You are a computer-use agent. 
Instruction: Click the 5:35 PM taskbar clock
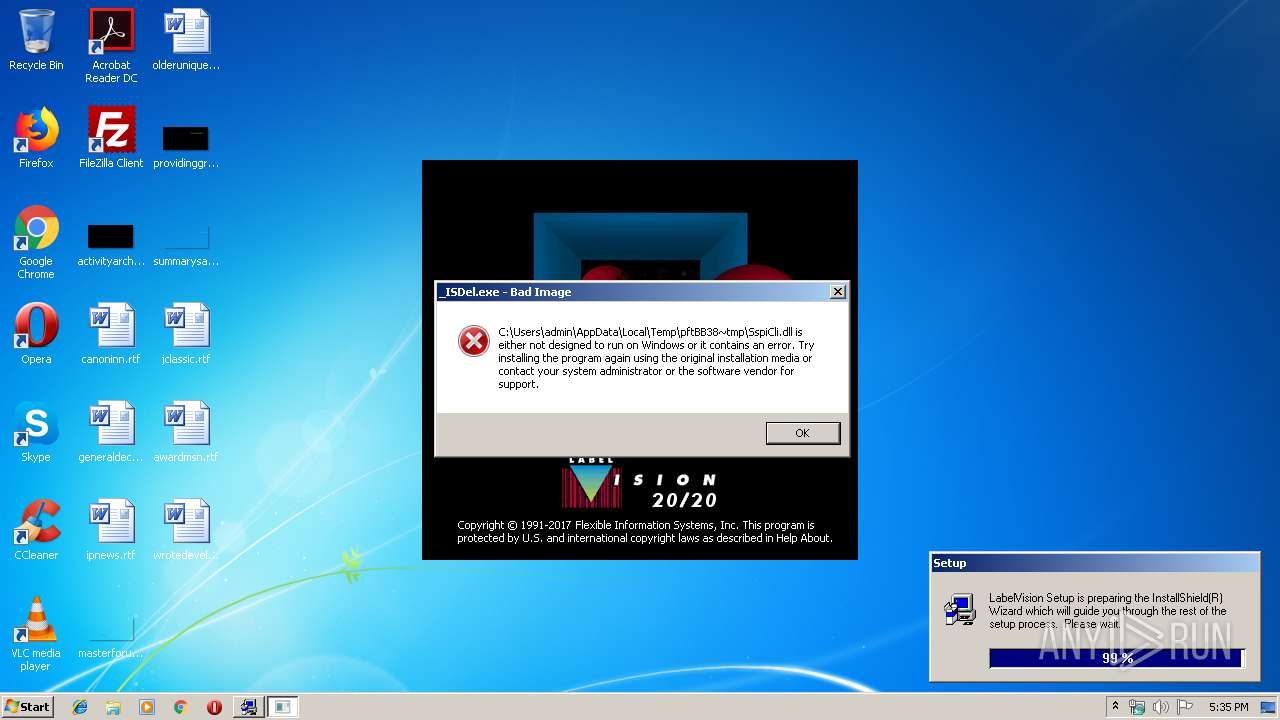(1228, 707)
